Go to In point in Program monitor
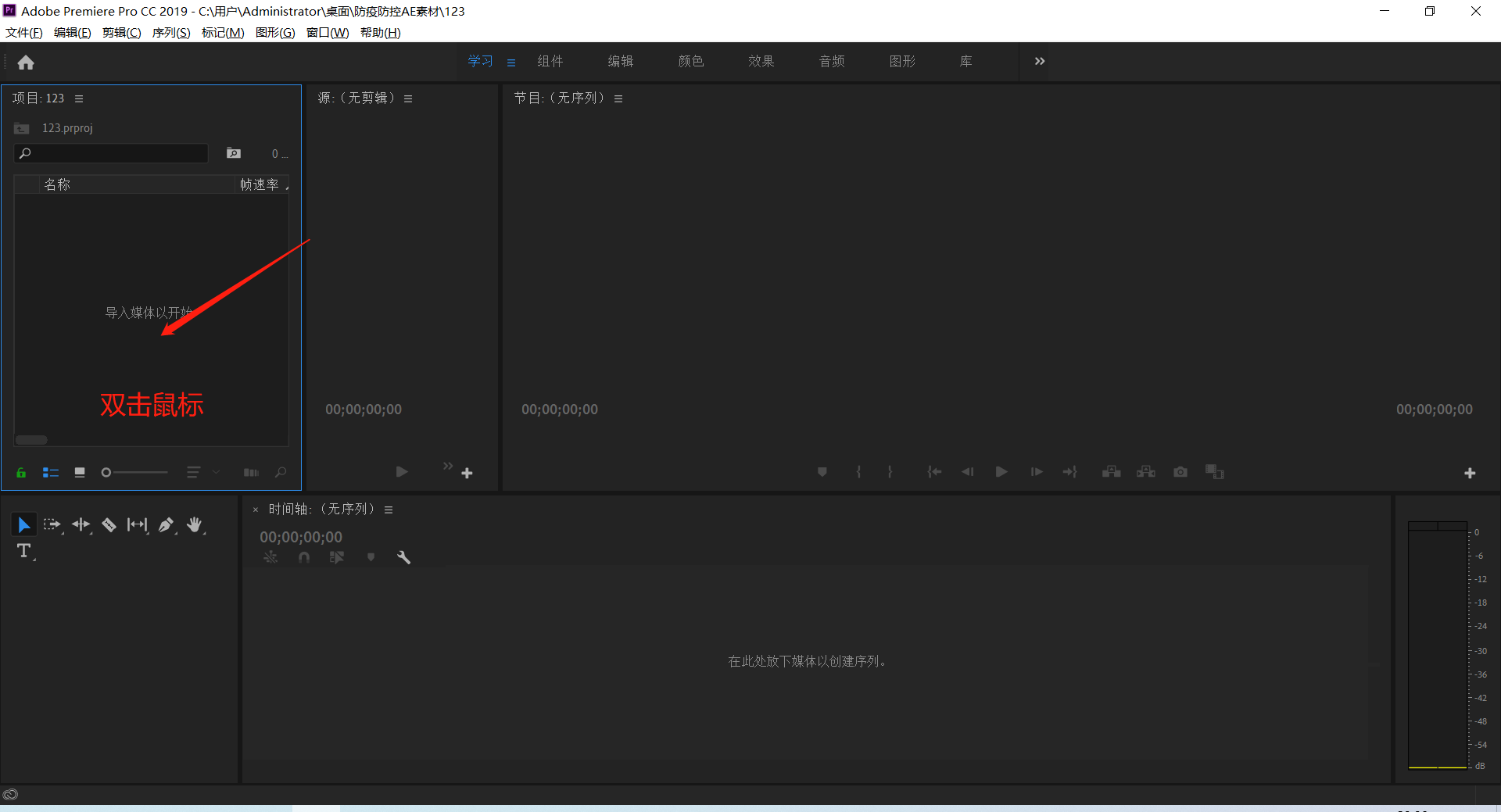 coord(934,472)
